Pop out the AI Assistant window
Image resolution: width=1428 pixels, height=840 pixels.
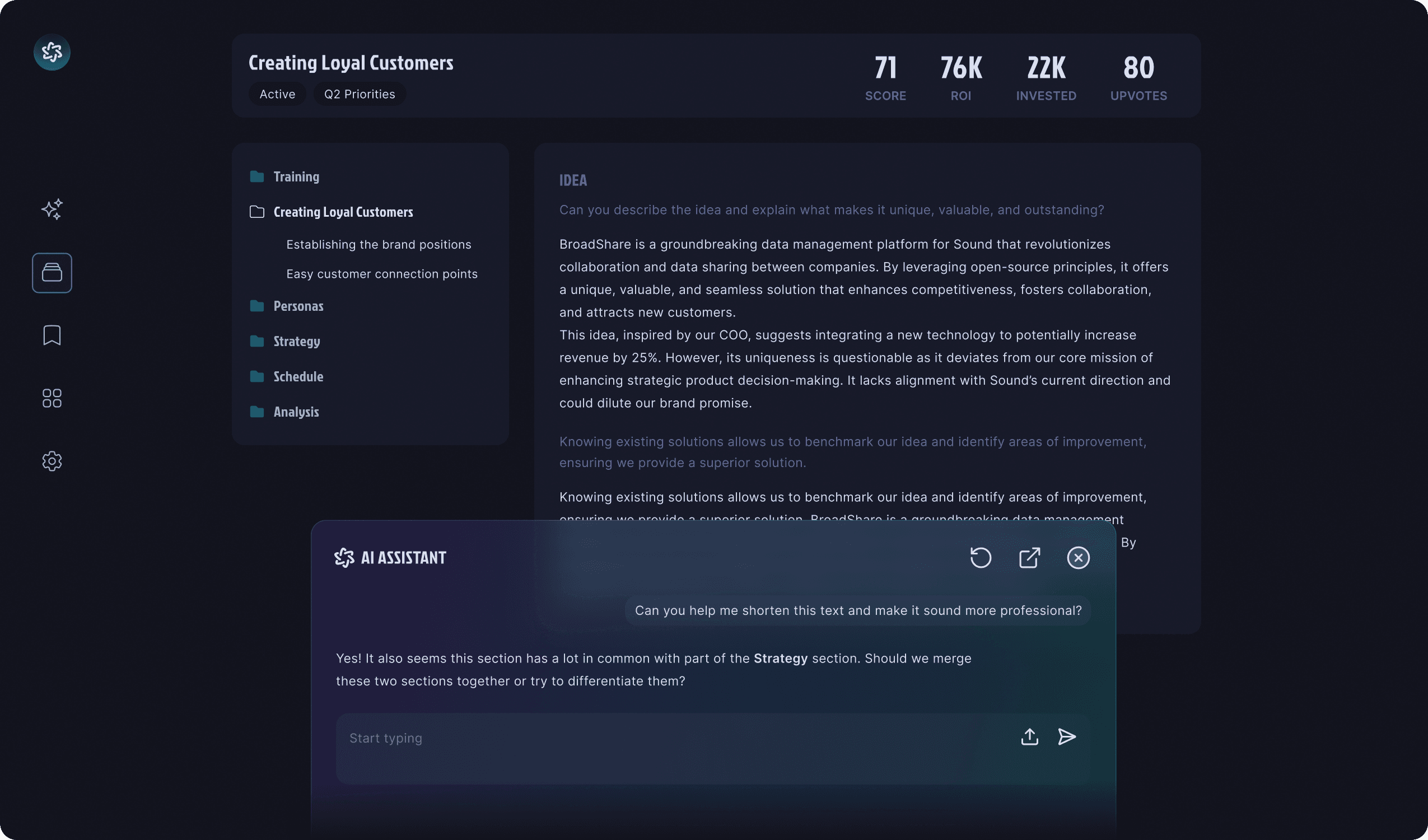click(1029, 558)
